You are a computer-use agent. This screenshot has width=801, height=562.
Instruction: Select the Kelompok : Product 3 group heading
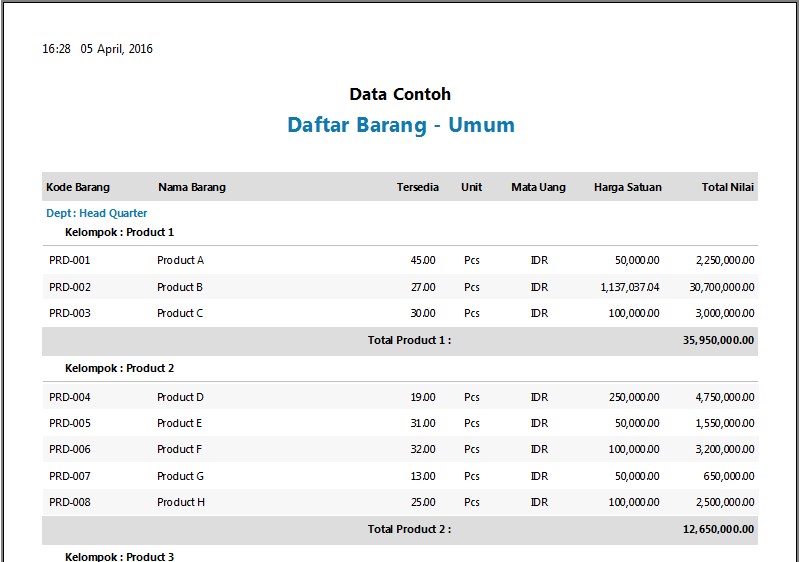pos(119,556)
